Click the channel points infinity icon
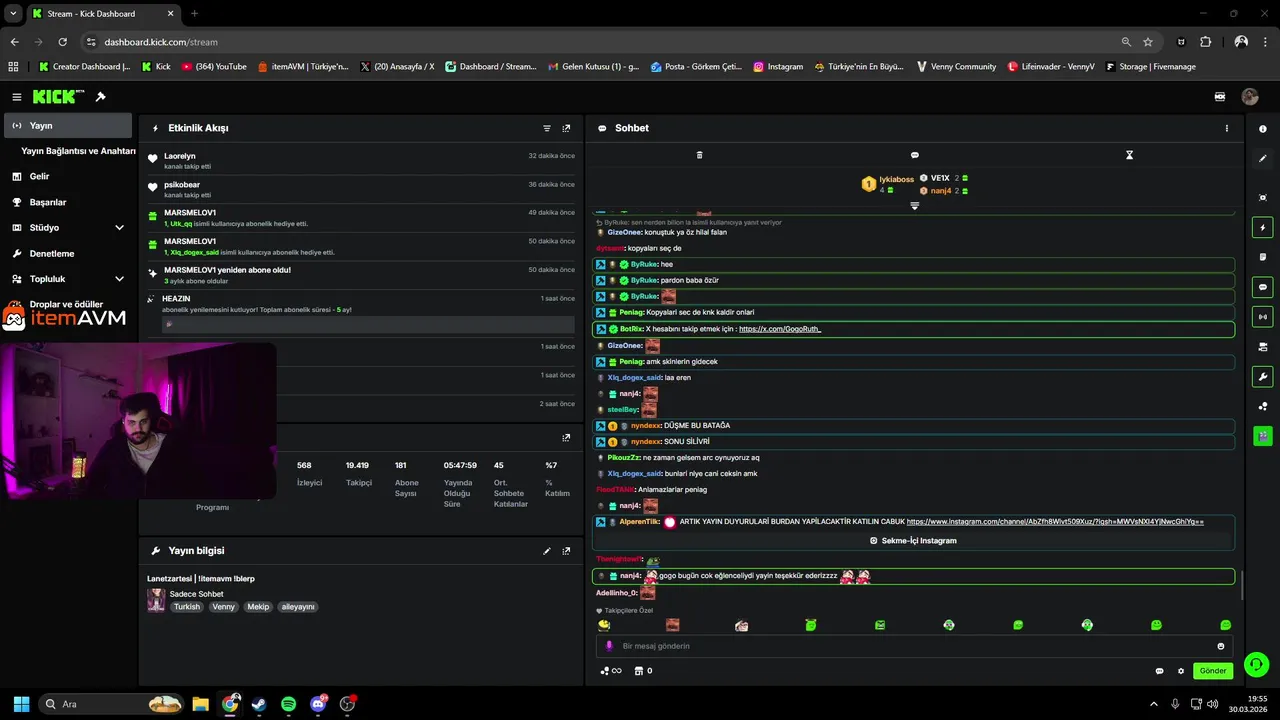This screenshot has width=1280, height=720. click(x=610, y=671)
